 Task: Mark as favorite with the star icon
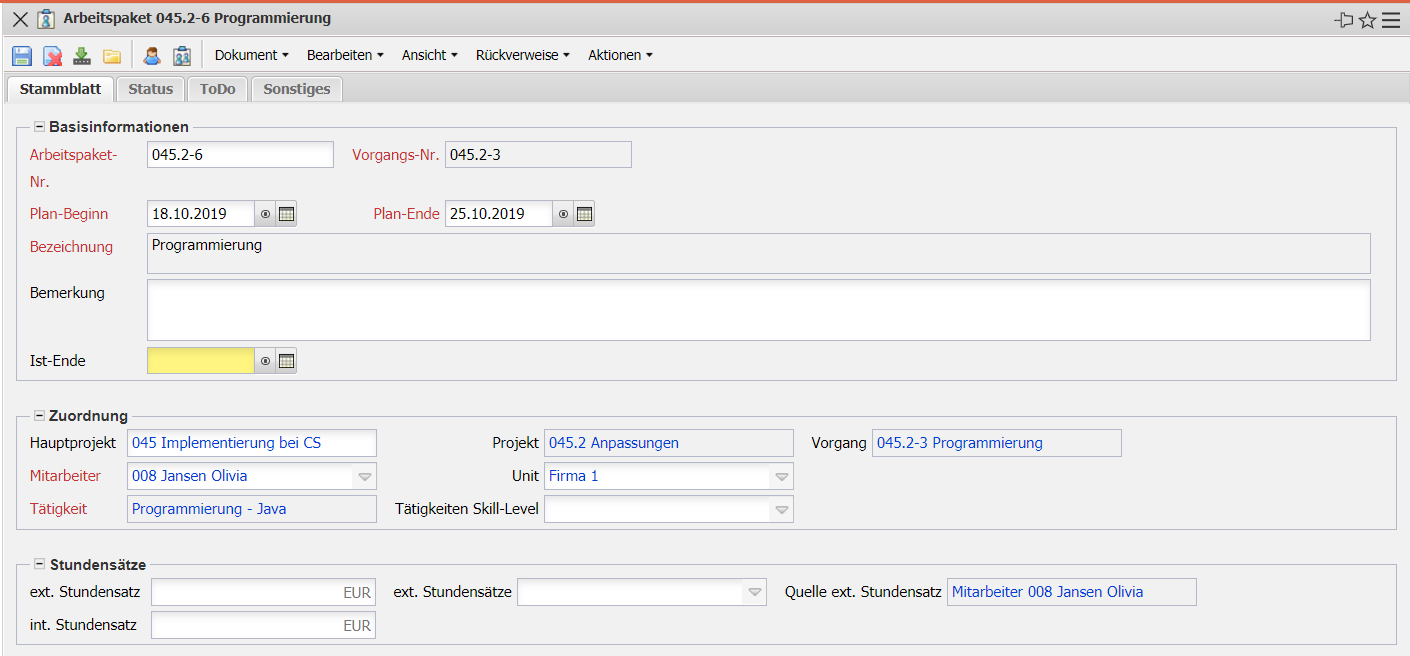[x=1368, y=20]
